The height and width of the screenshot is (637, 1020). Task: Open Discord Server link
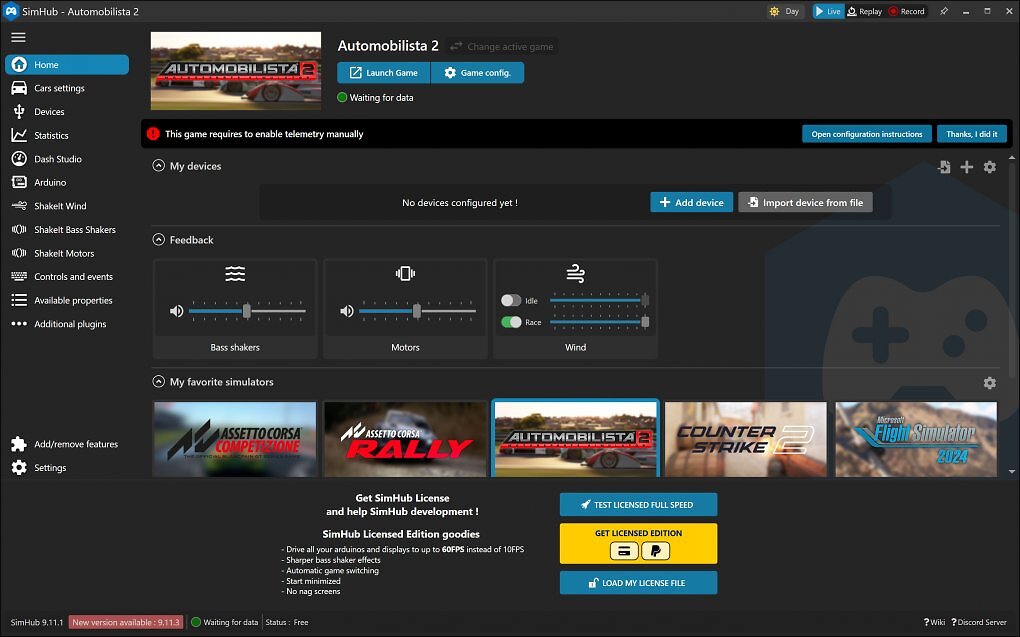979,622
